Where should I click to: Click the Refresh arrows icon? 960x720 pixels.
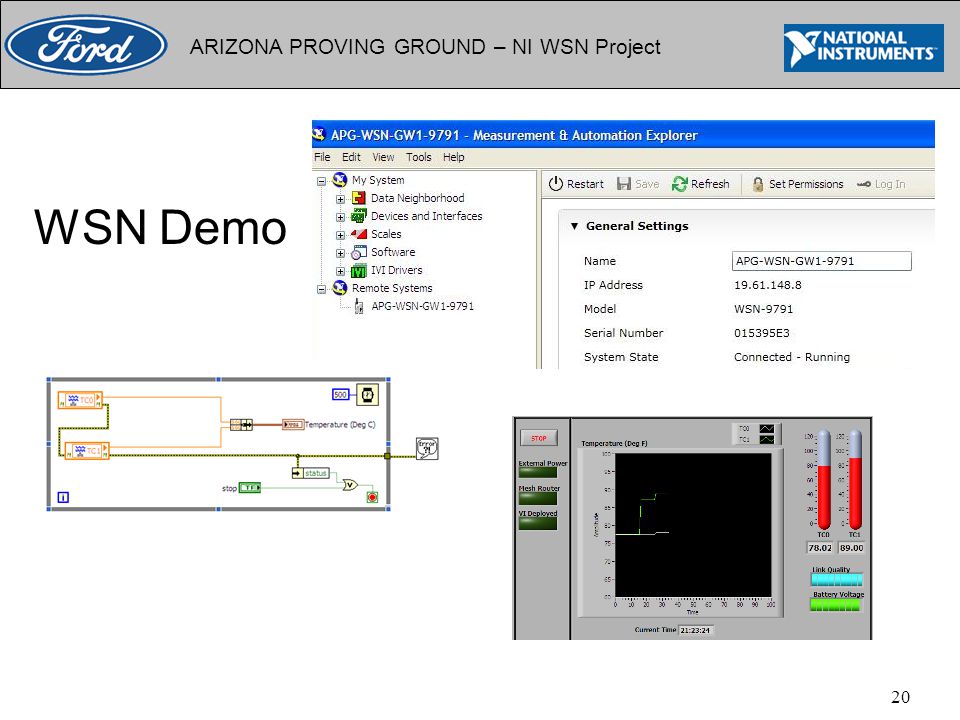point(680,184)
